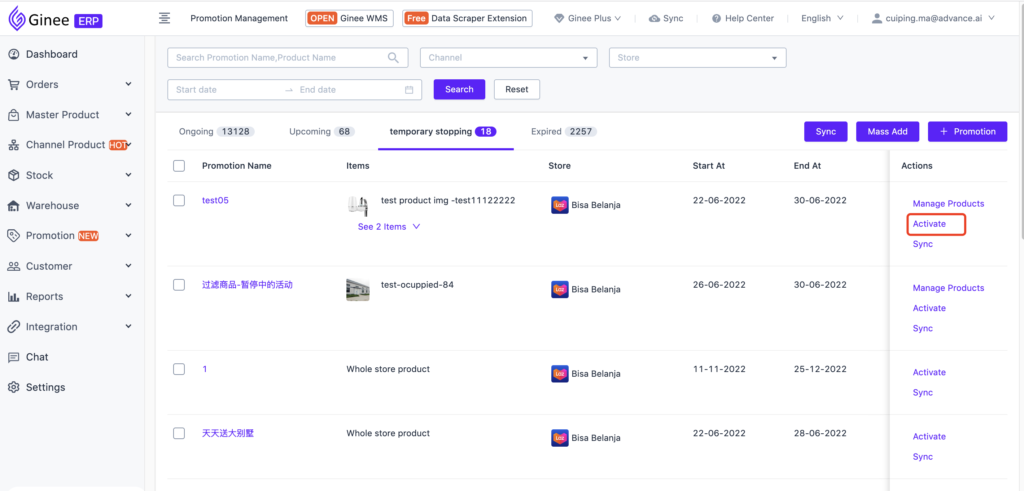Click the Start date field
1024x491 pixels.
225,89
